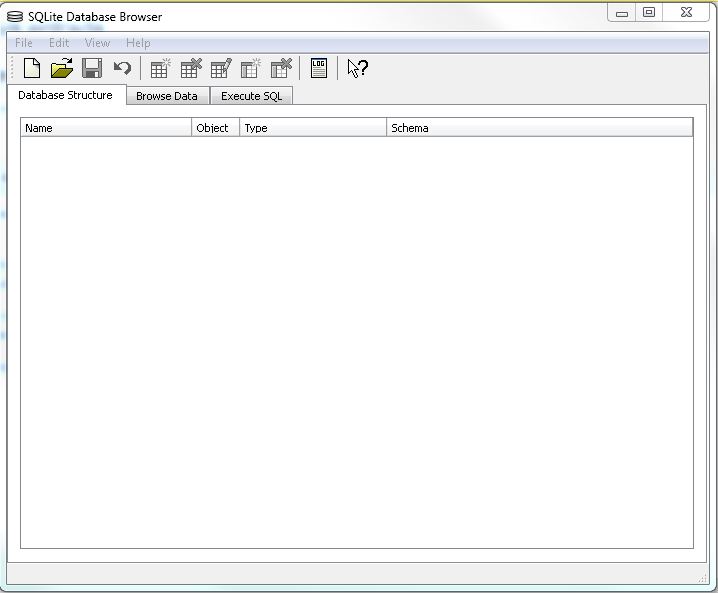Open the View menu
718x593 pixels.
coord(98,43)
